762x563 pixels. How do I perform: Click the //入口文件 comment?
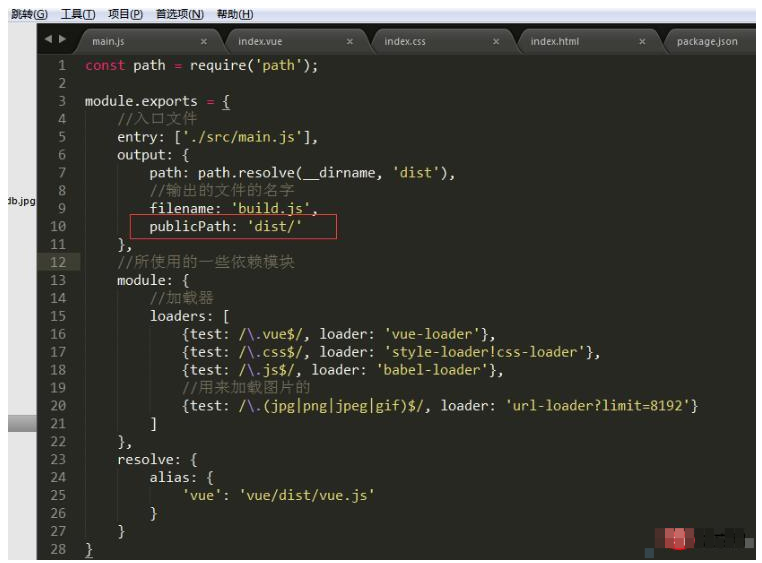[x=157, y=119]
